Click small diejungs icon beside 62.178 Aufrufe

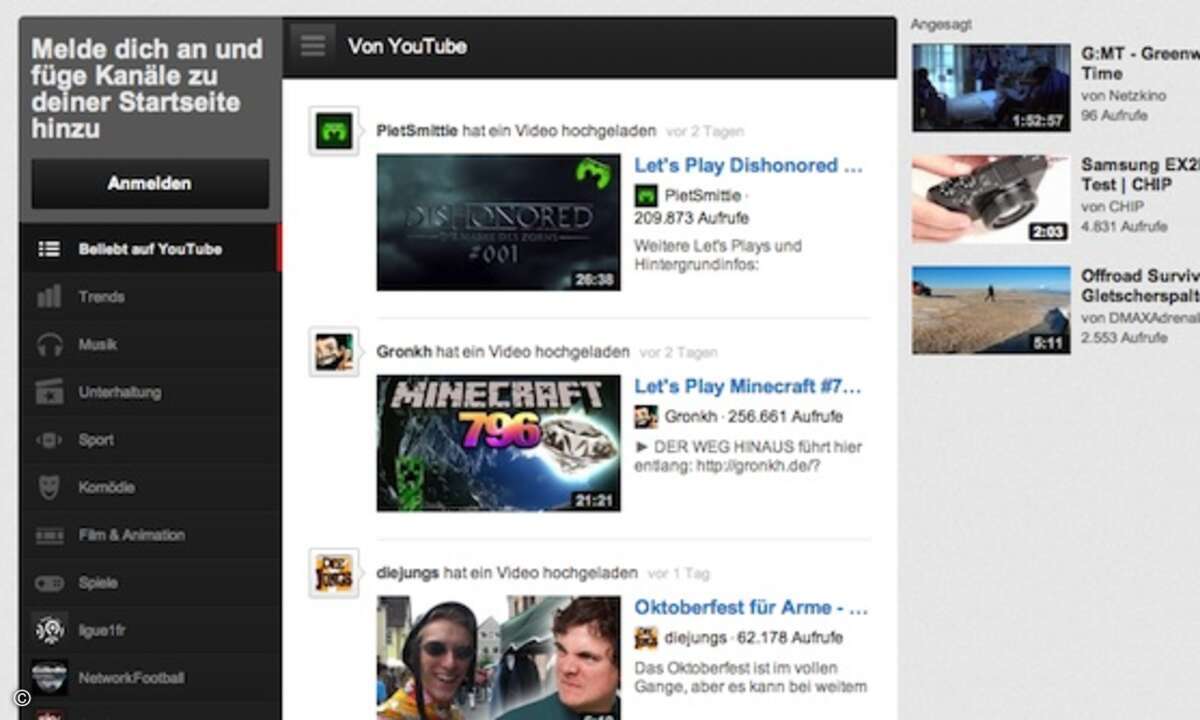pyautogui.click(x=646, y=637)
